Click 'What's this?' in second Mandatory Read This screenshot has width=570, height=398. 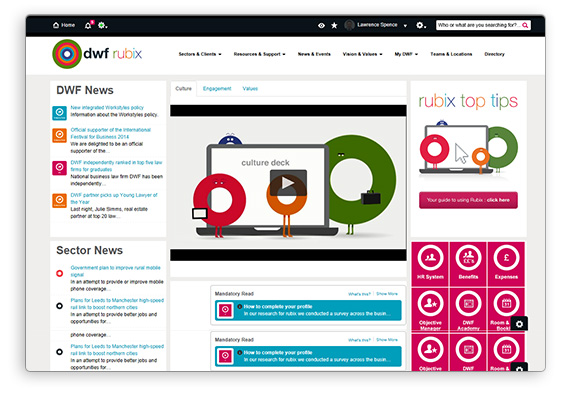click(x=359, y=340)
